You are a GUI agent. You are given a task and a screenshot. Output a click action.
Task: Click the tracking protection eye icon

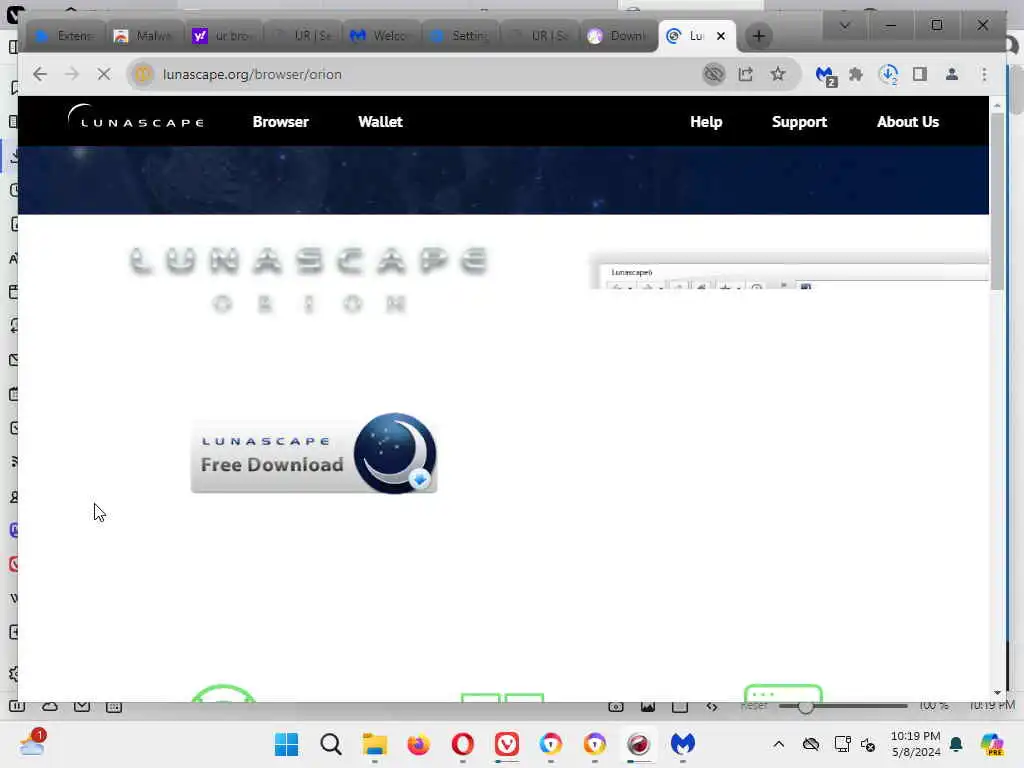(x=713, y=74)
